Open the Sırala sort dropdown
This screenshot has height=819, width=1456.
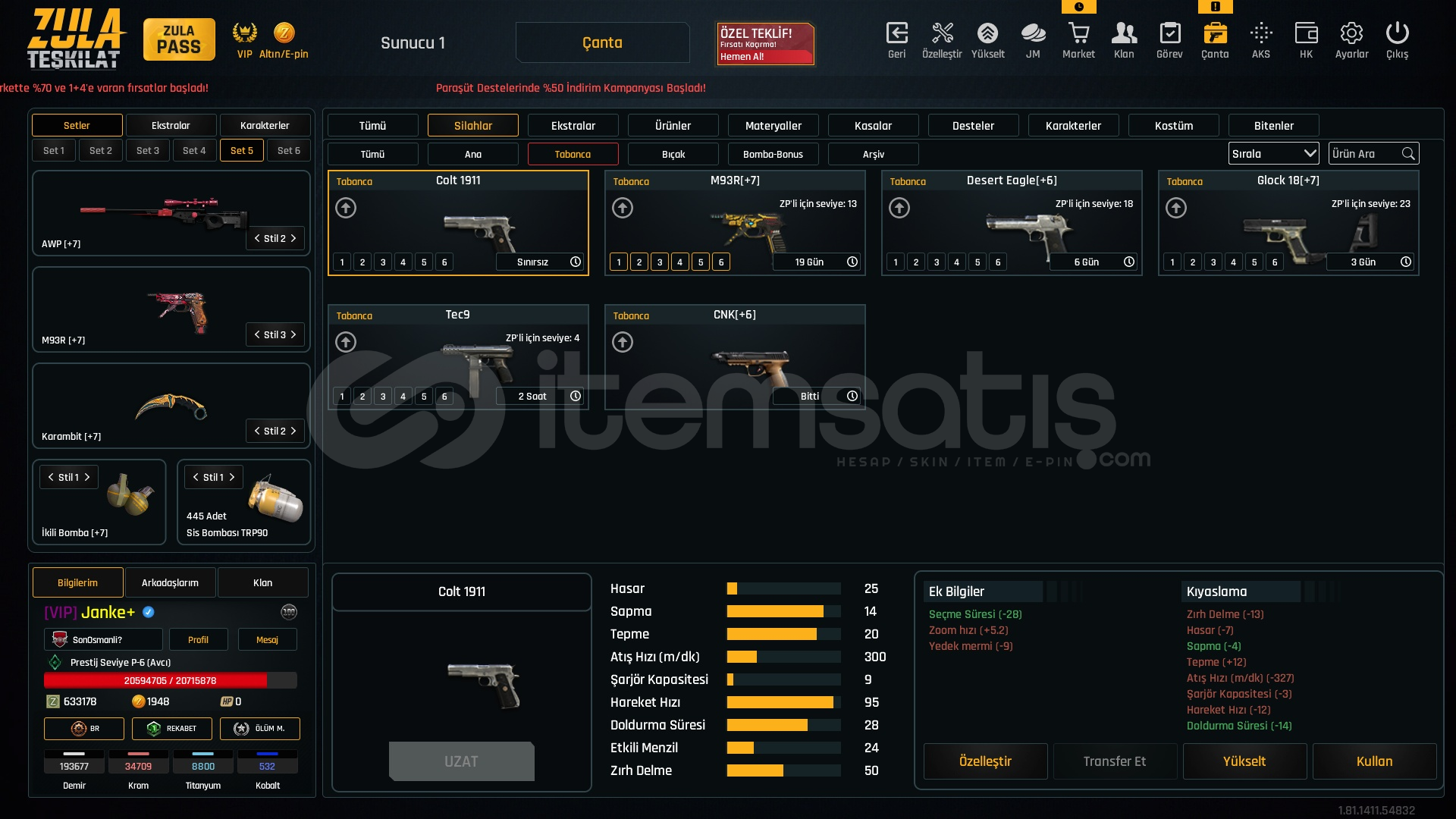click(1273, 154)
